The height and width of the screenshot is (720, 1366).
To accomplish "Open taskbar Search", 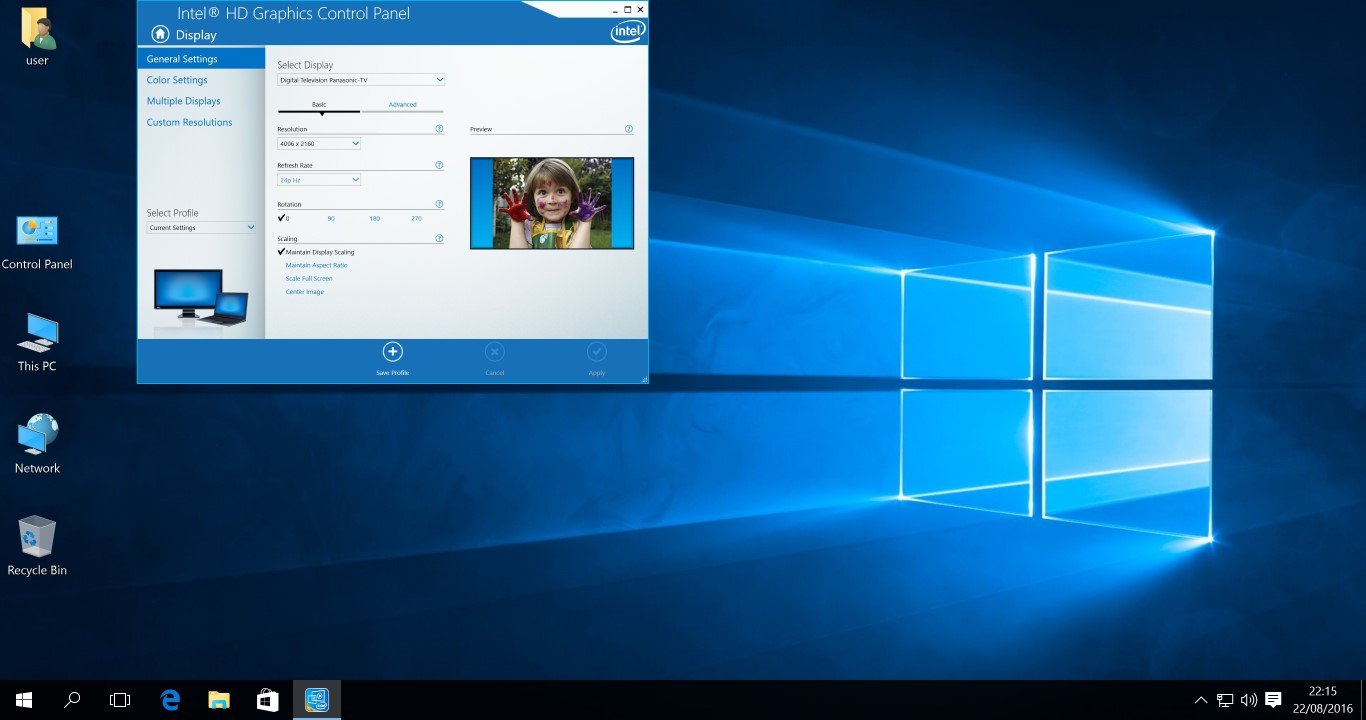I will (x=72, y=700).
